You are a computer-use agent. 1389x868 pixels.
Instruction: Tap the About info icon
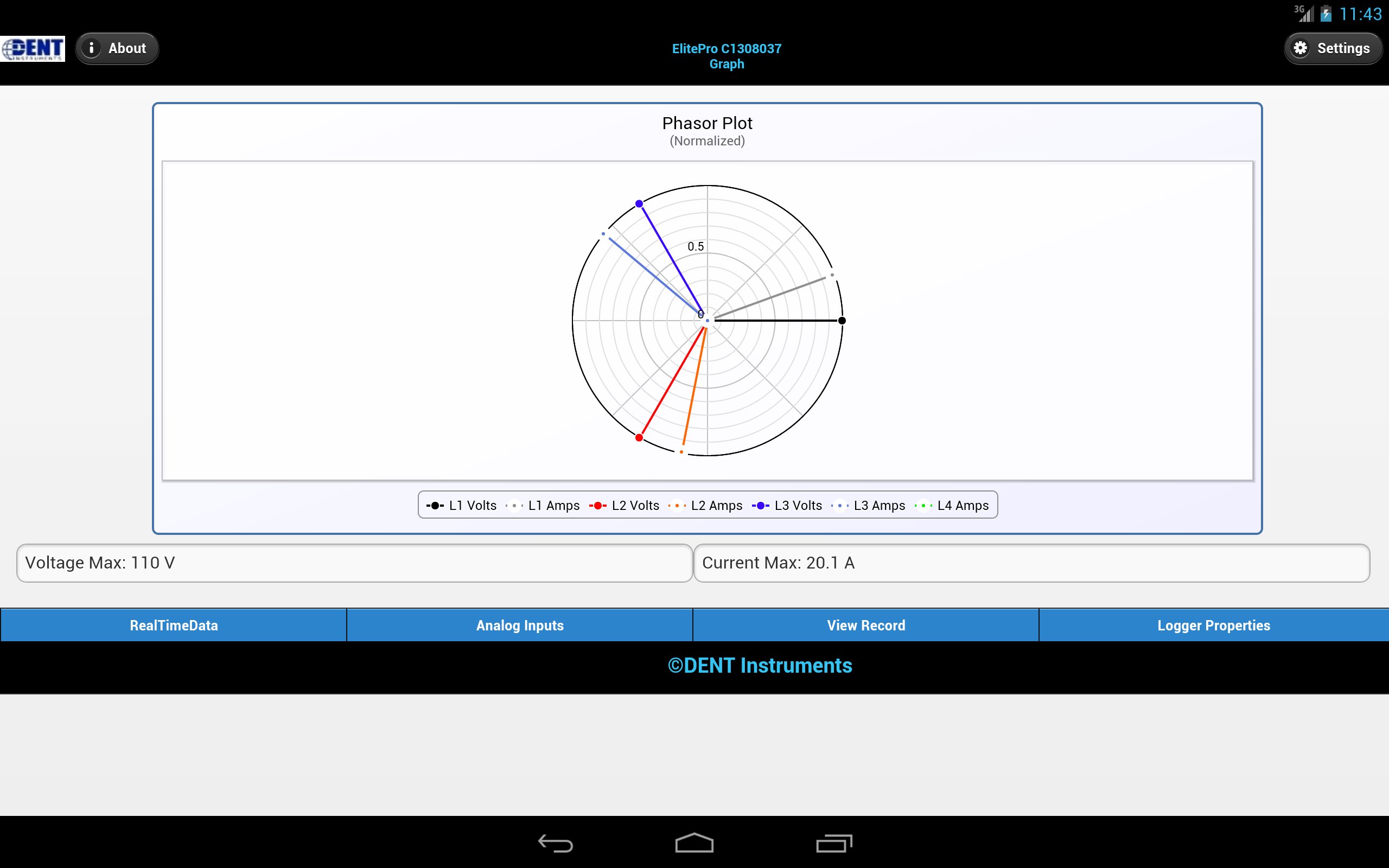click(91, 48)
